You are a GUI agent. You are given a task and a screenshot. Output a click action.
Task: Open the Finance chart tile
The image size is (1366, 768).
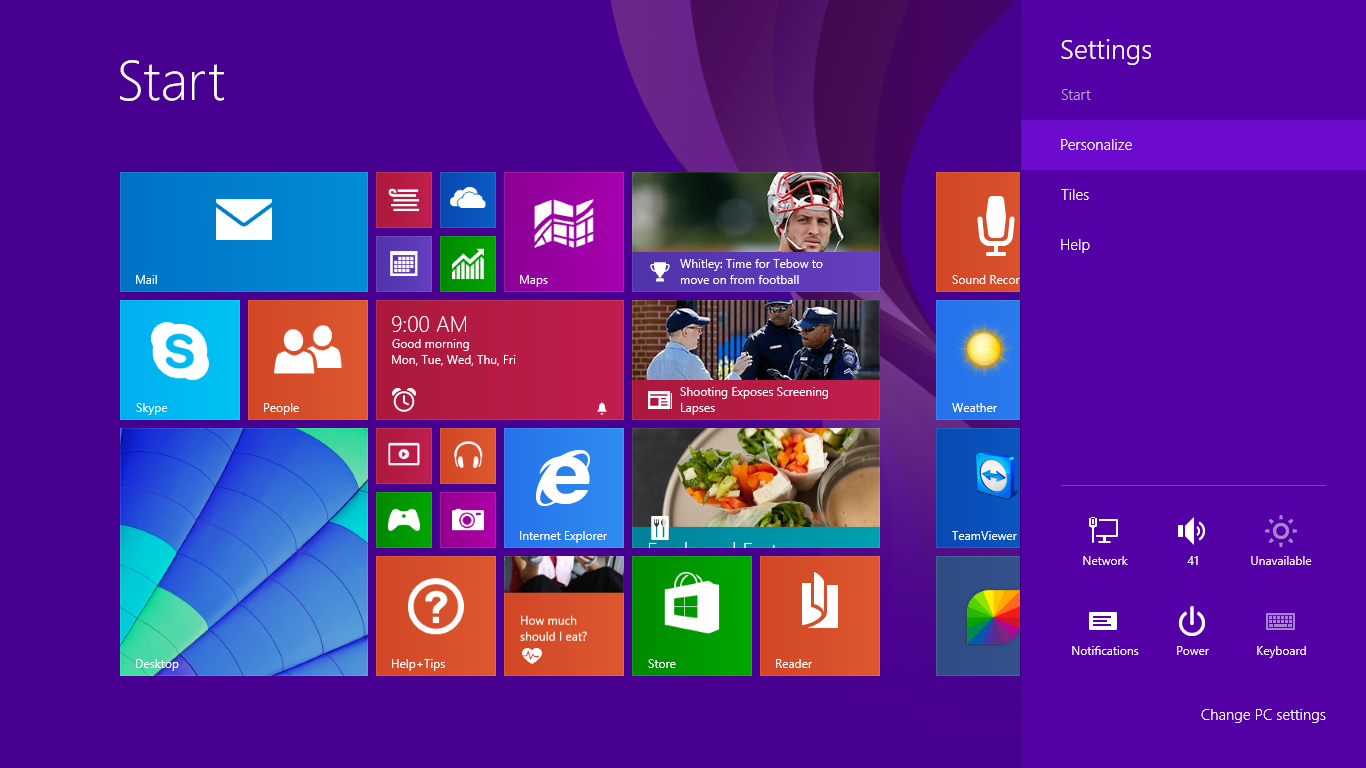tap(467, 263)
